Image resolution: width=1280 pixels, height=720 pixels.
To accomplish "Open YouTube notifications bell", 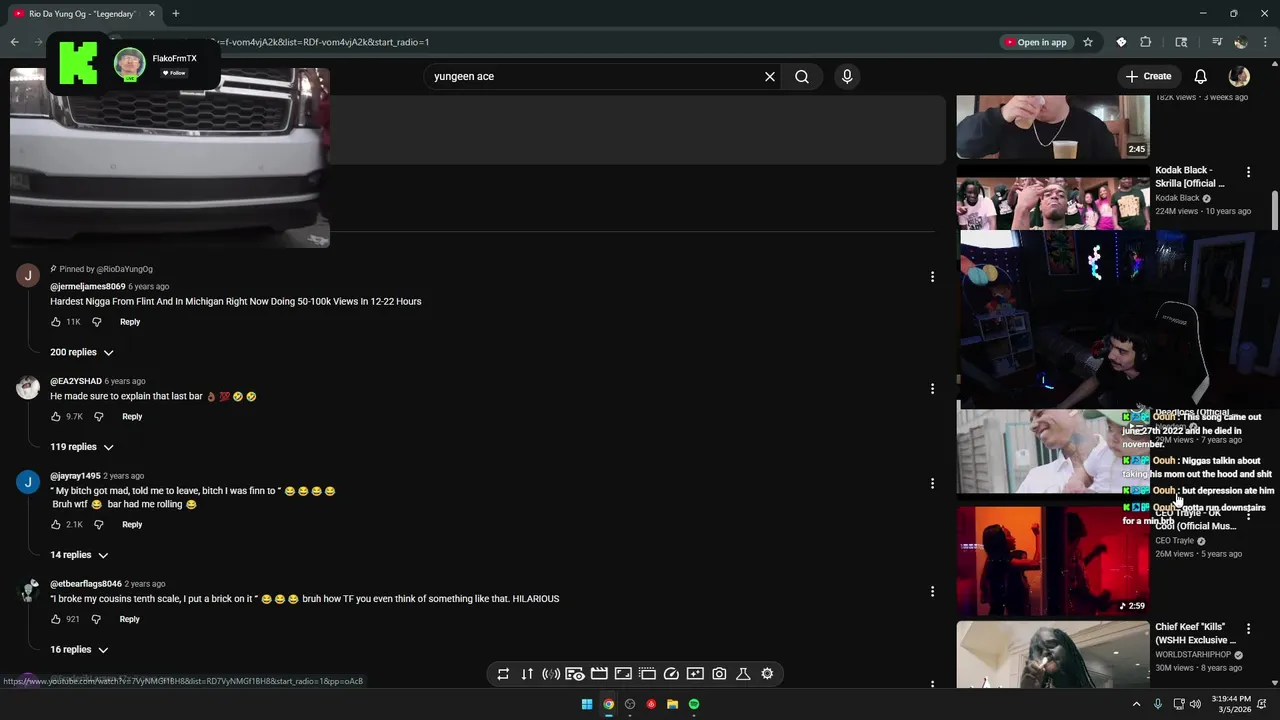I will (x=1201, y=76).
